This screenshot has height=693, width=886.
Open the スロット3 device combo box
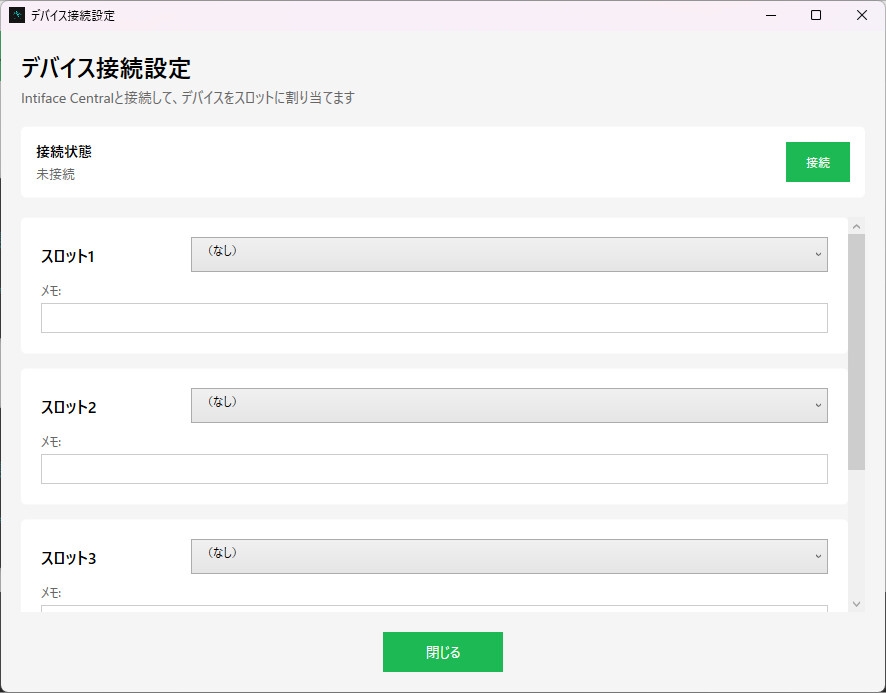pos(508,556)
